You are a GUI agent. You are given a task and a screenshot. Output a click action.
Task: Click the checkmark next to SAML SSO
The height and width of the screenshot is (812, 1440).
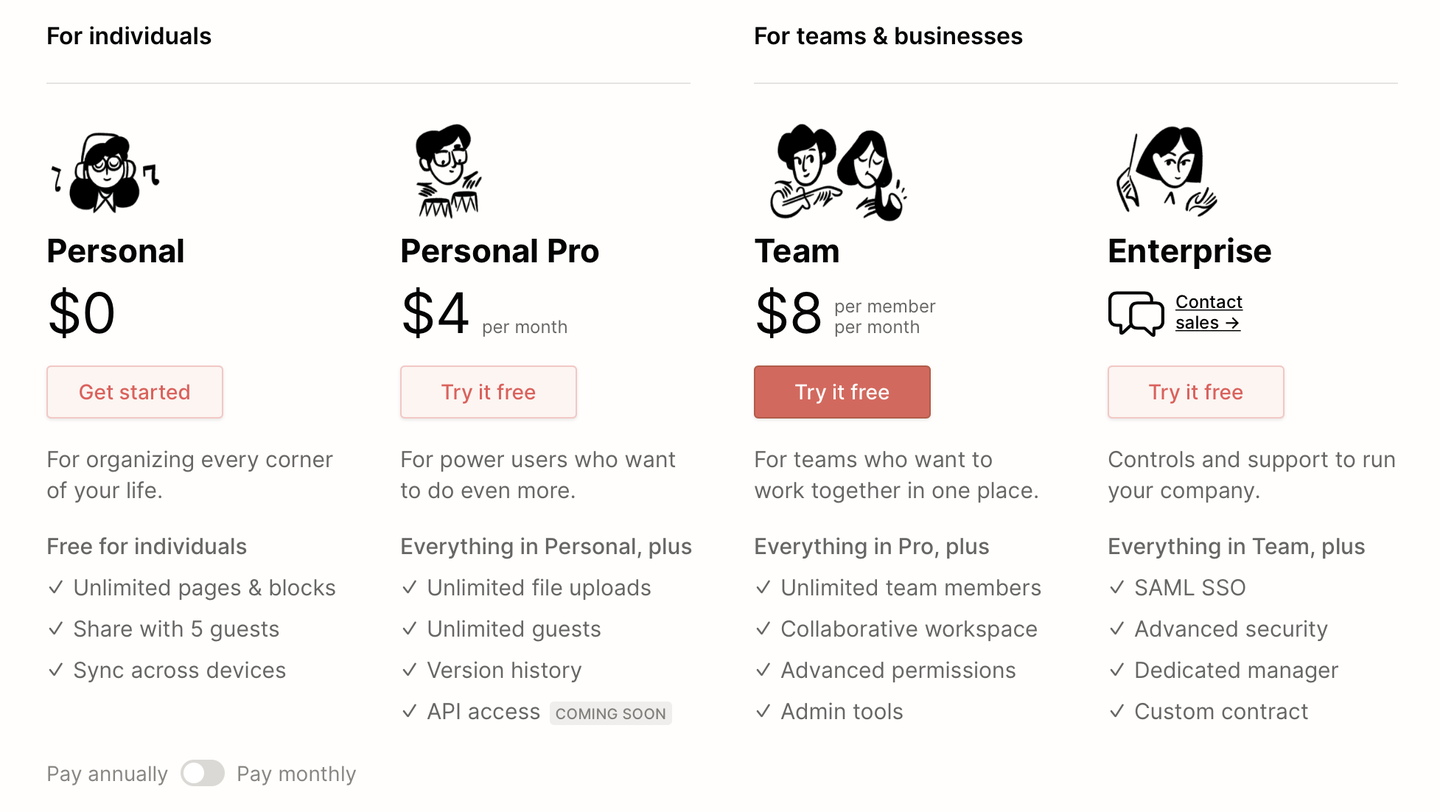pos(1117,588)
